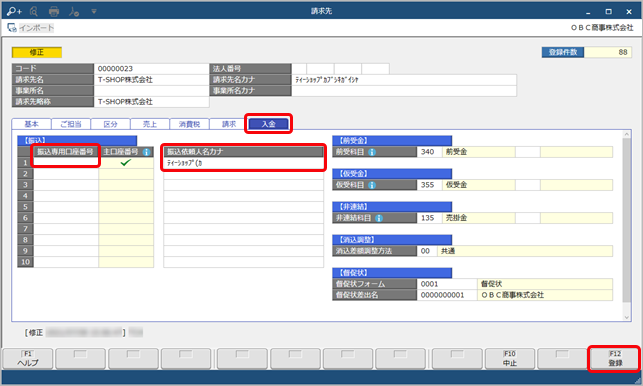
Task: Click the 振込専用口座番号 column header
Action: tap(66, 152)
